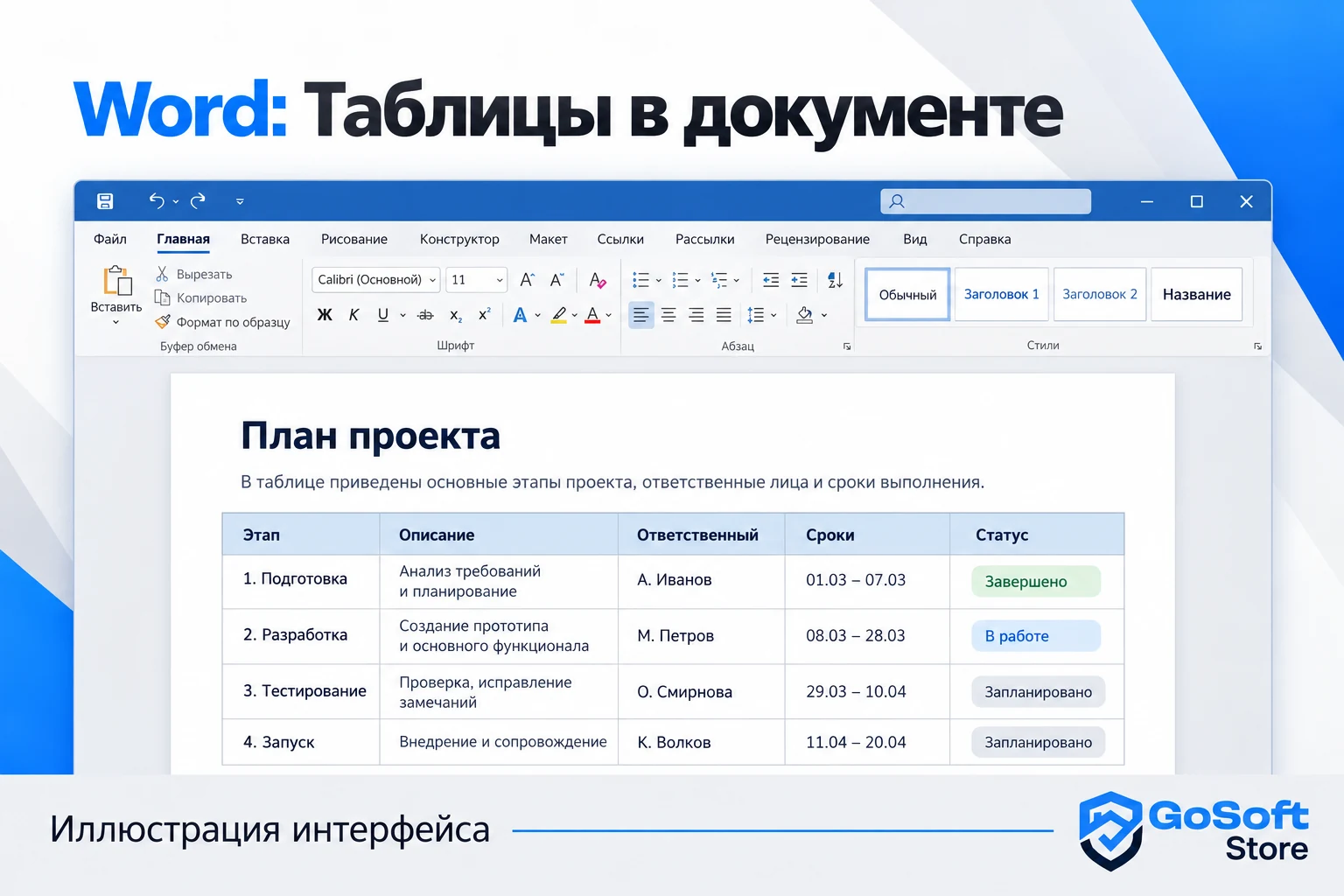Click the Redo arrow icon
Viewport: 1344px width, 896px height.
199,201
